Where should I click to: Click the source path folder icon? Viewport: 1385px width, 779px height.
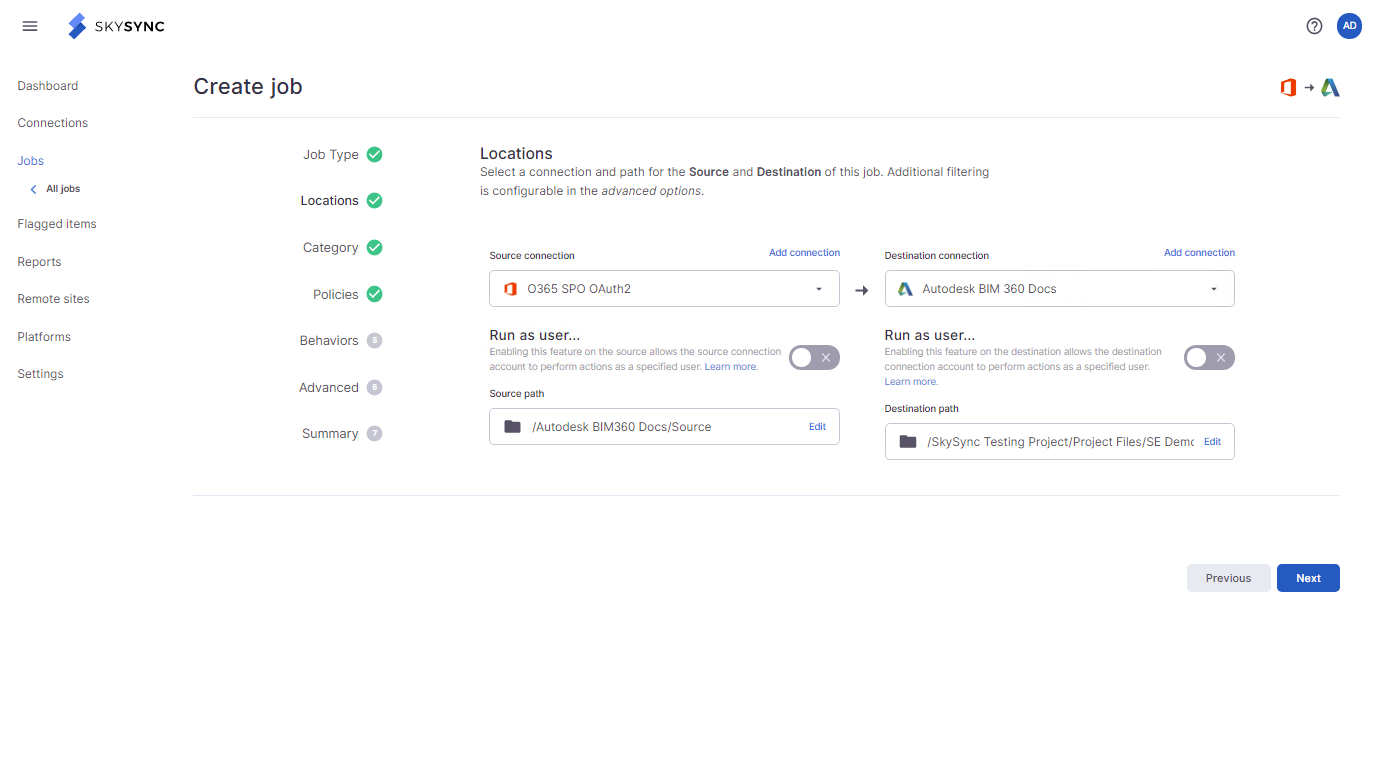(x=512, y=426)
